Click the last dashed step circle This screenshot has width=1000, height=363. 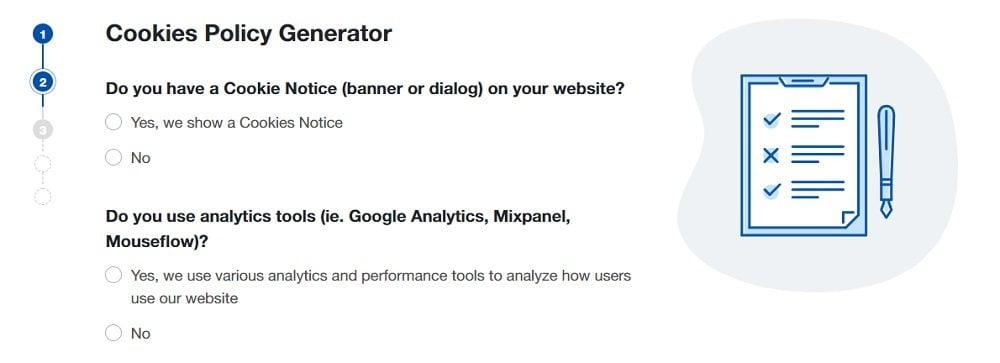43,197
